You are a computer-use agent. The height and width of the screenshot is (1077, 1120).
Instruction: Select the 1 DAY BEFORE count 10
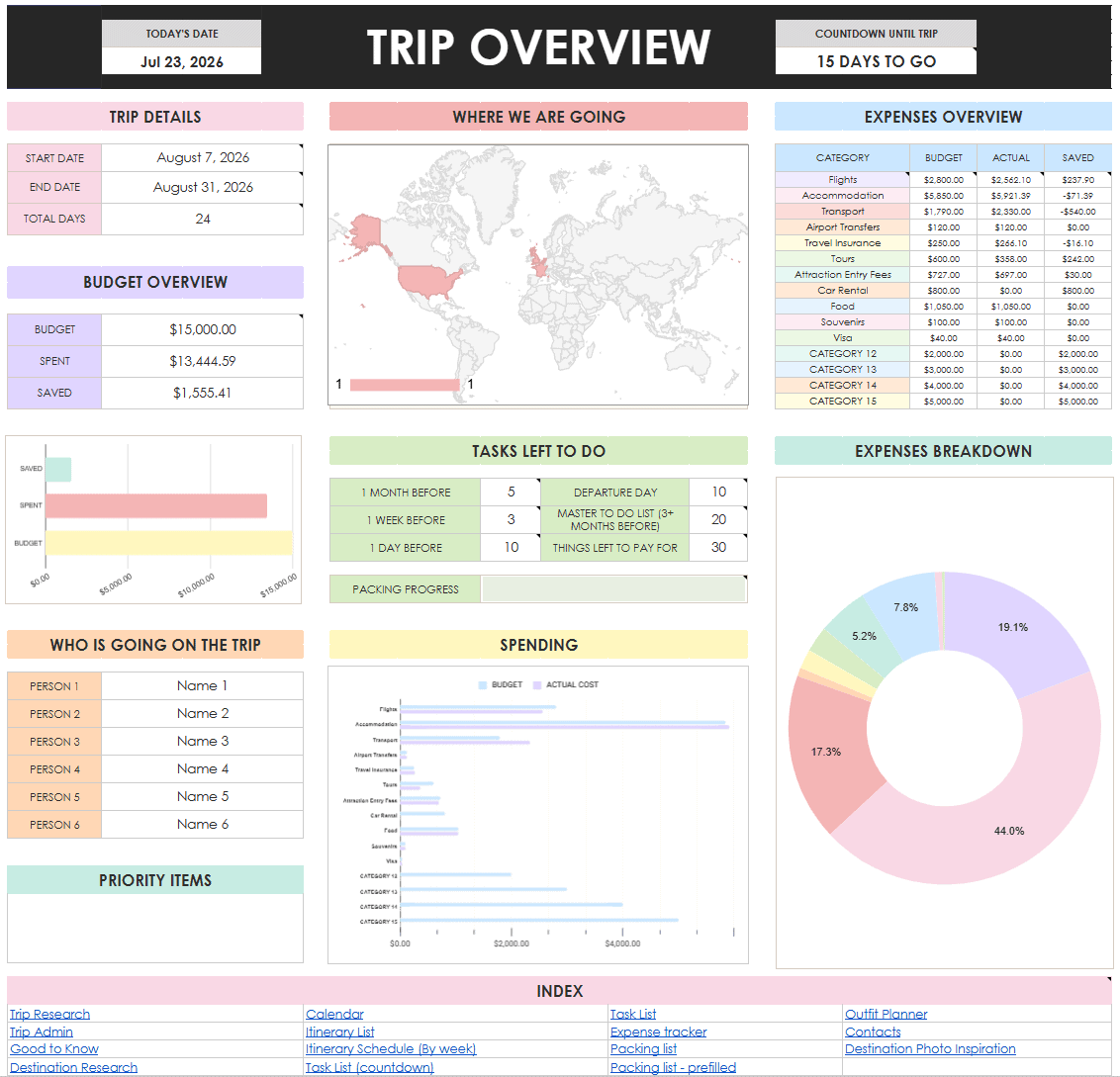(x=511, y=548)
